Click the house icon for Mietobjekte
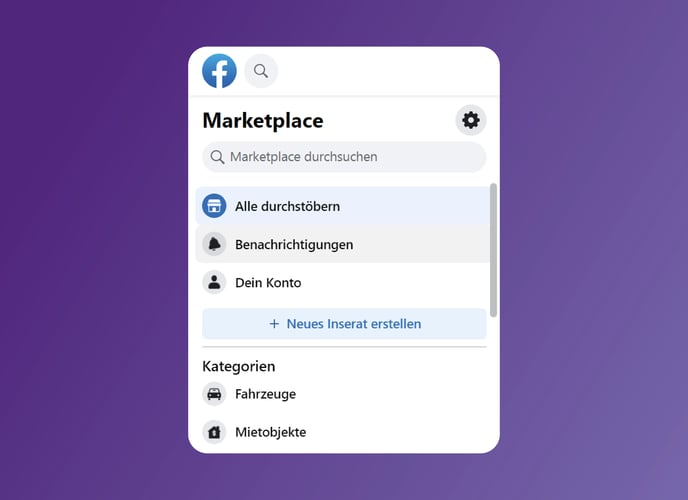This screenshot has height=500, width=688. coord(214,432)
